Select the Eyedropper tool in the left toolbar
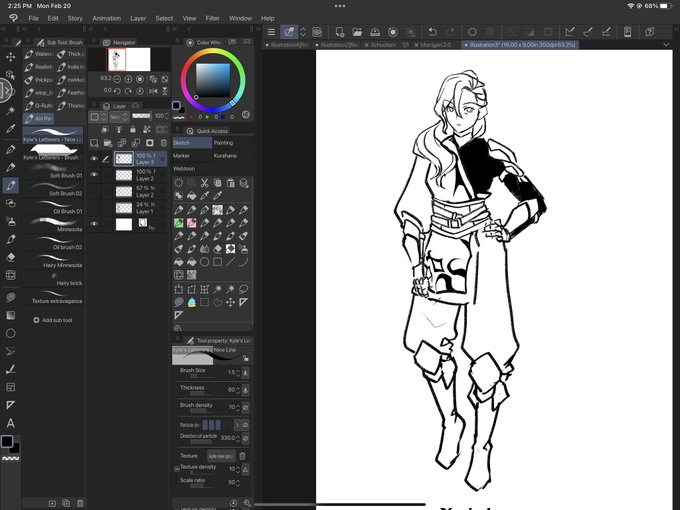Viewport: 680px width, 510px height. click(10, 129)
